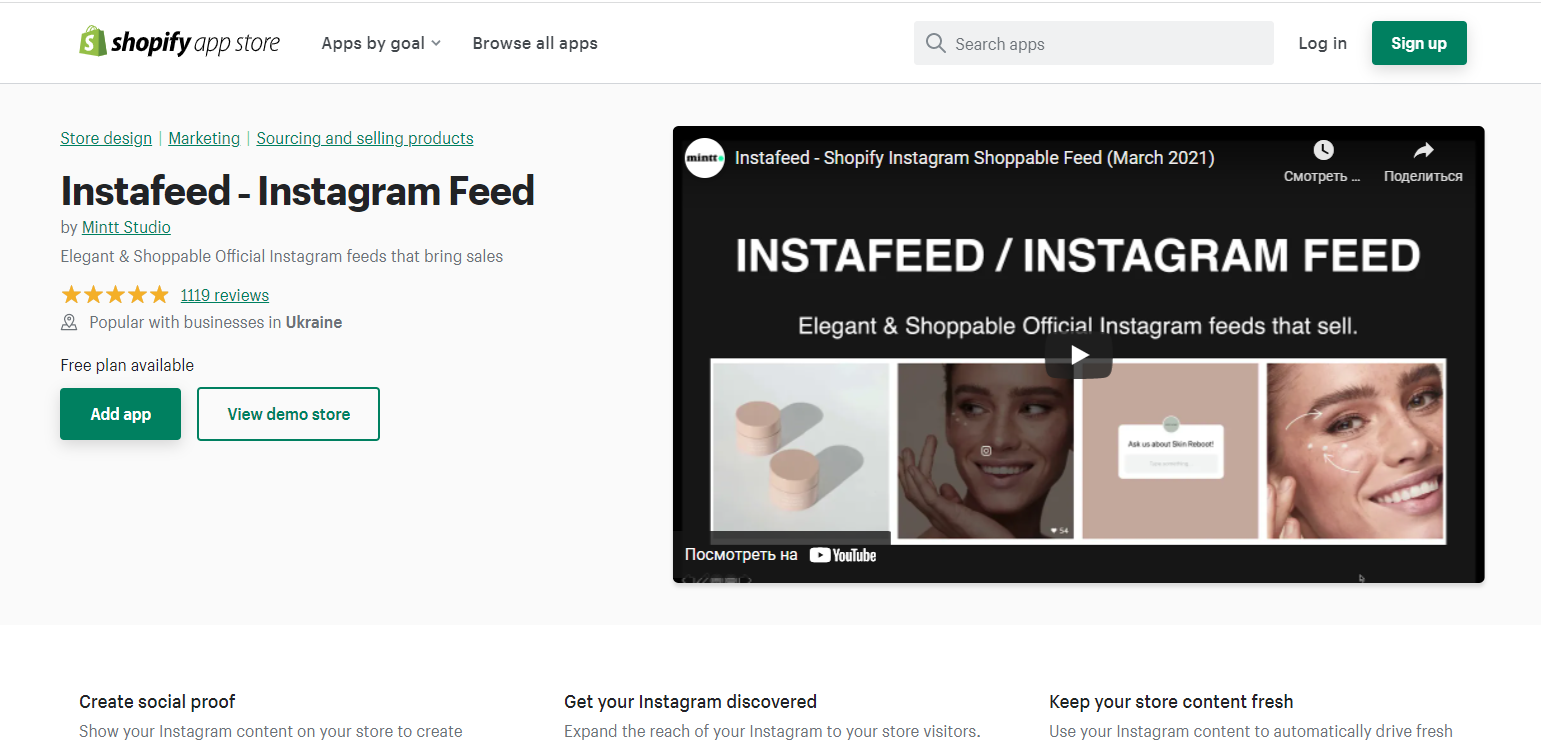Open the 1119 reviews link
The width and height of the screenshot is (1541, 740).
click(x=224, y=294)
